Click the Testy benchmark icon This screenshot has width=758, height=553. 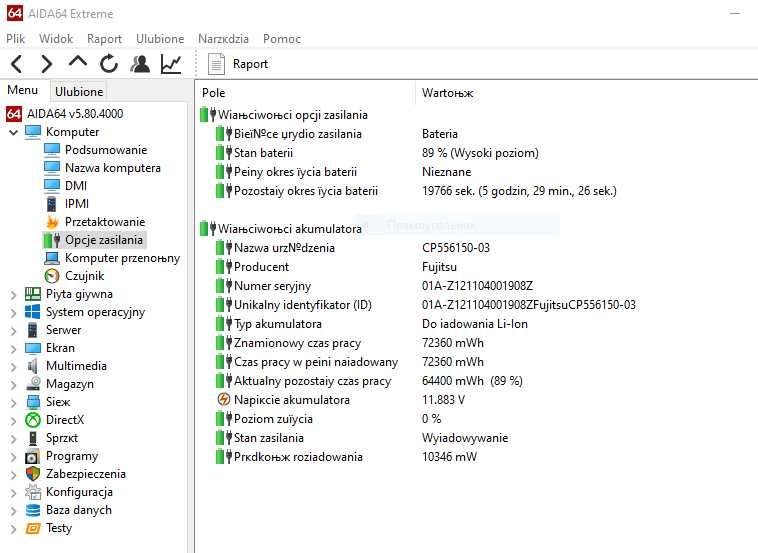[33, 528]
